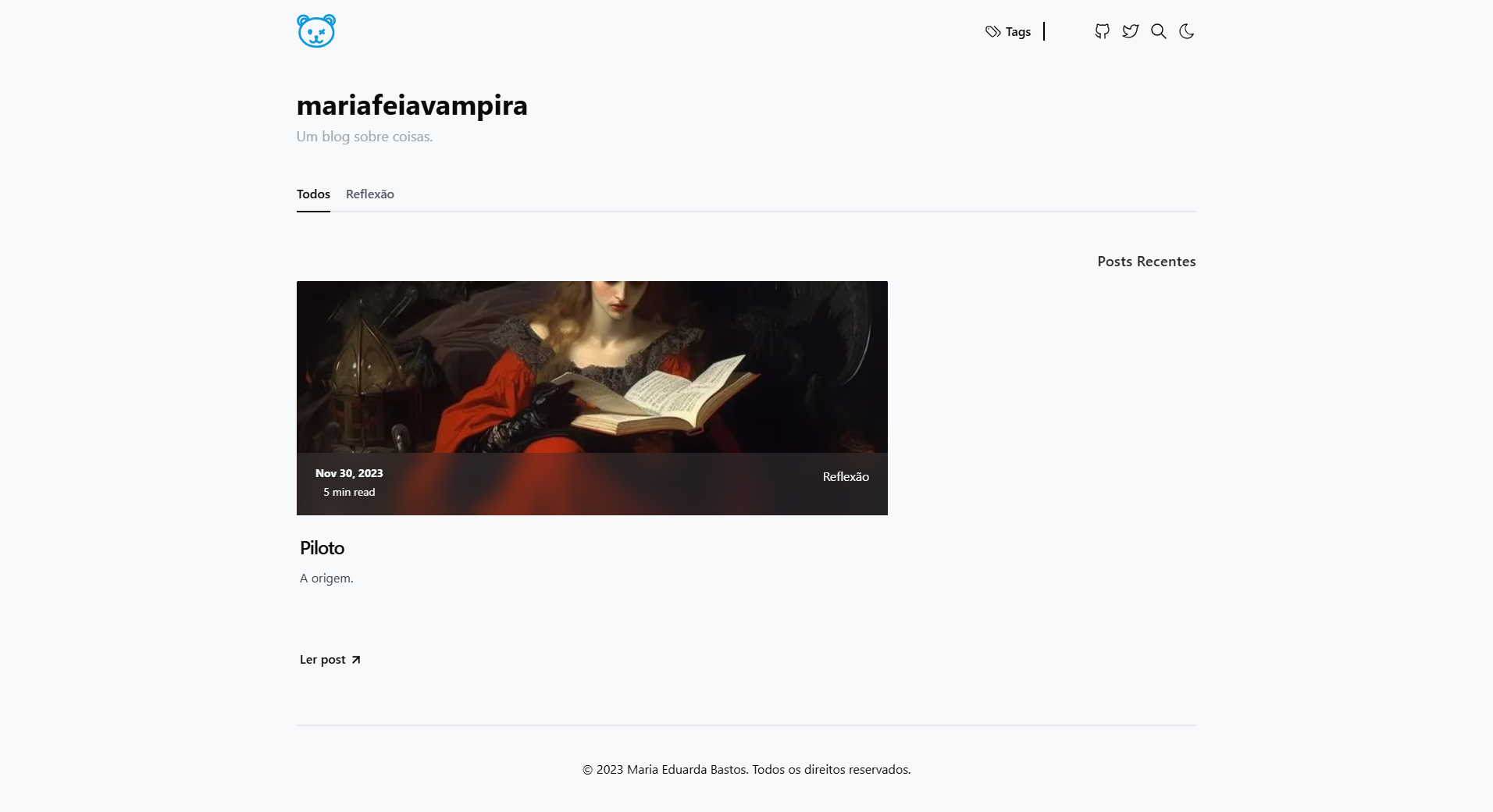Toggle dark mode with the moon icon
The width and height of the screenshot is (1493, 812).
click(x=1186, y=31)
